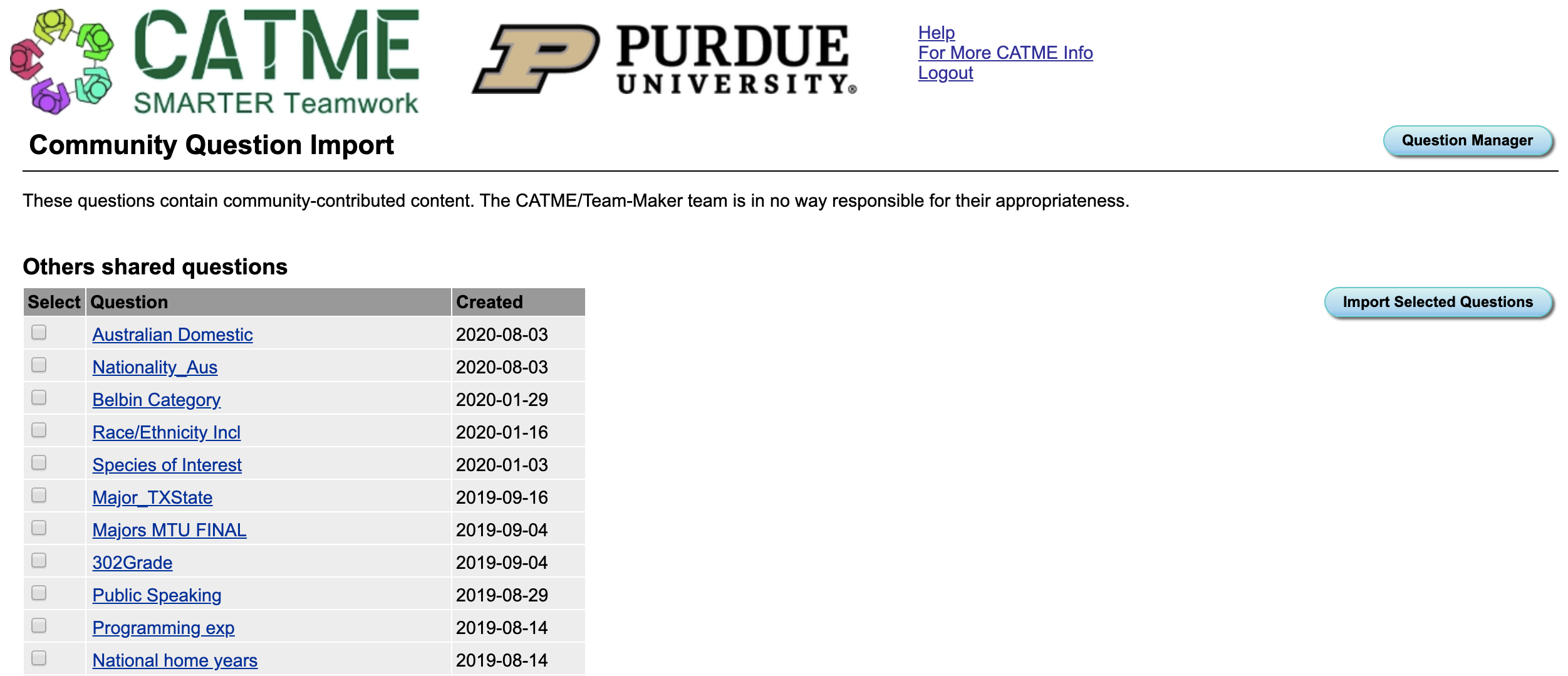Open the Help link
Viewport: 1568px width, 676px height.
coord(936,33)
